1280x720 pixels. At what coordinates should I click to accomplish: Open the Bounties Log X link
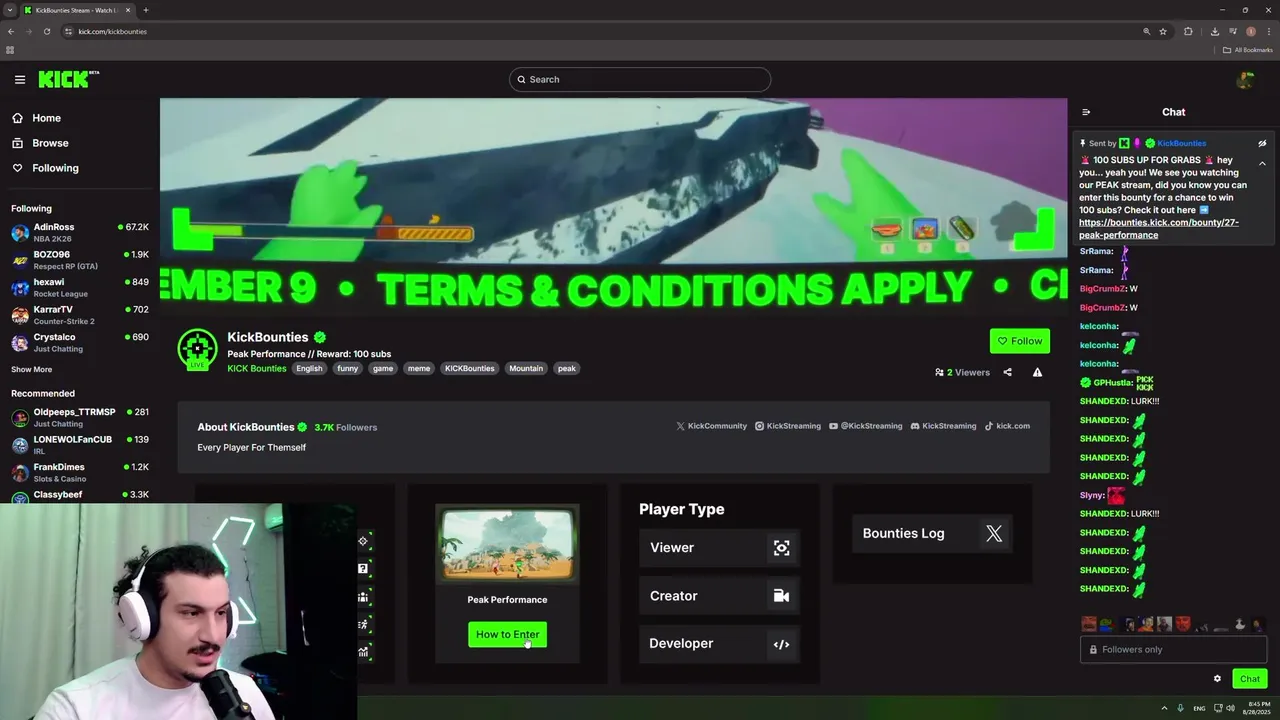pos(932,533)
